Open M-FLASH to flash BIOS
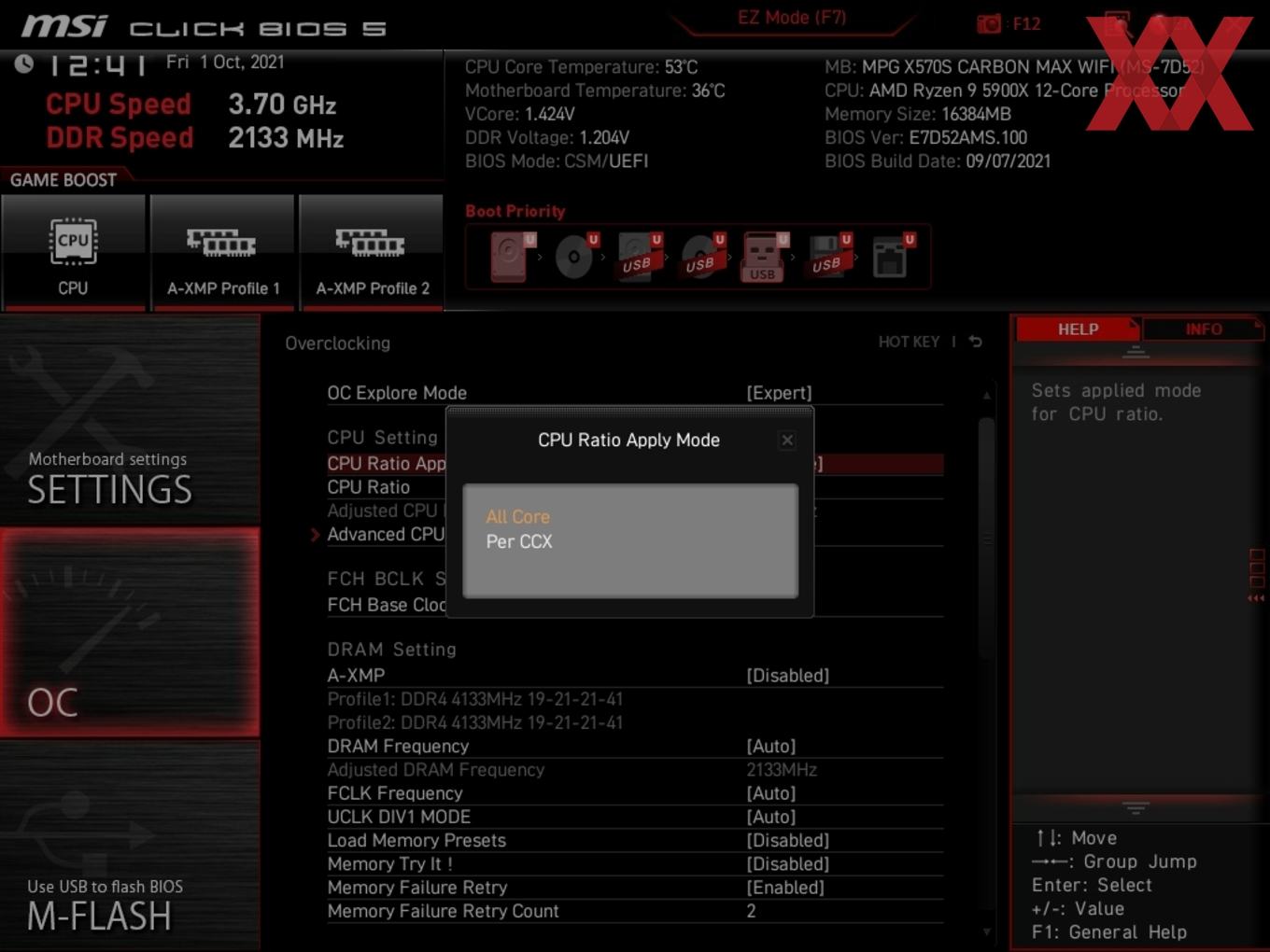1270x952 pixels. [130, 847]
